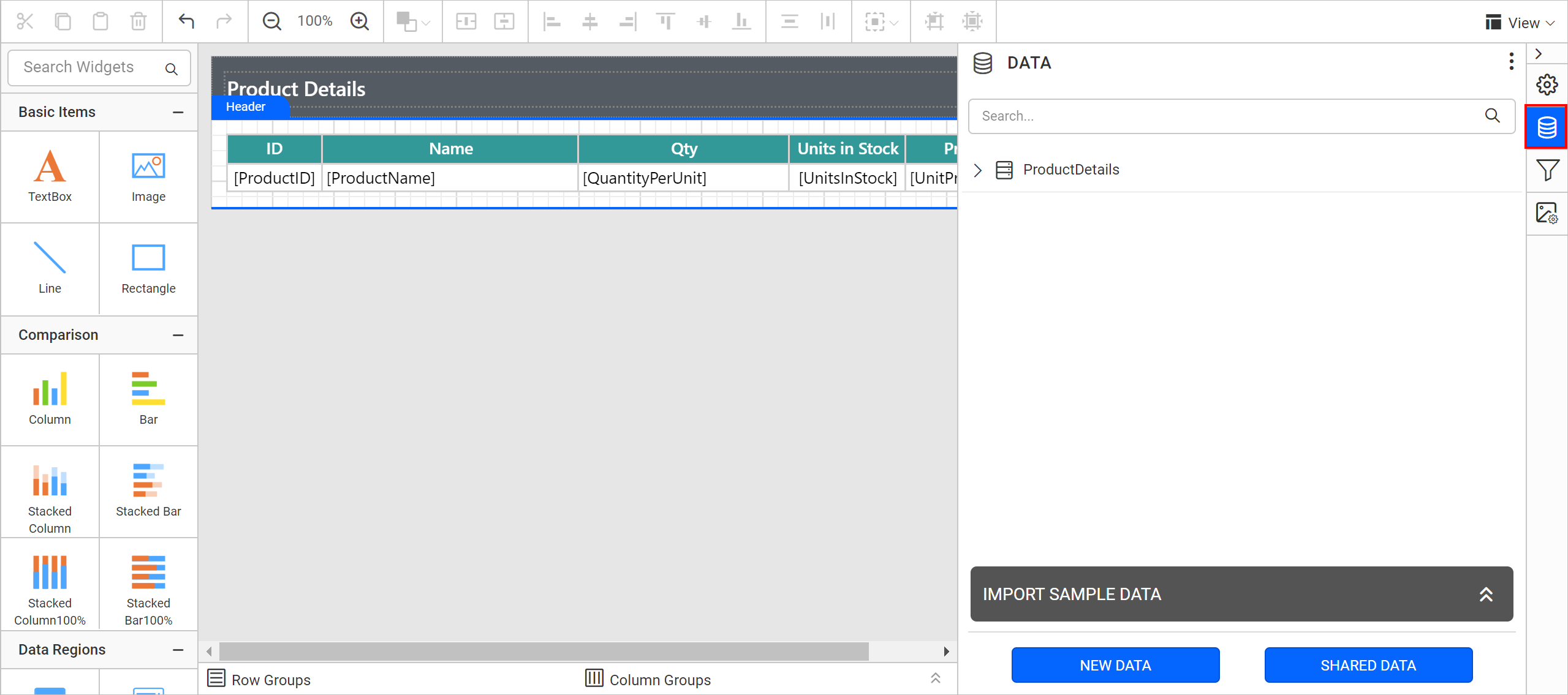Click the Undo arrow icon
This screenshot has width=1568, height=695.
pos(186,21)
